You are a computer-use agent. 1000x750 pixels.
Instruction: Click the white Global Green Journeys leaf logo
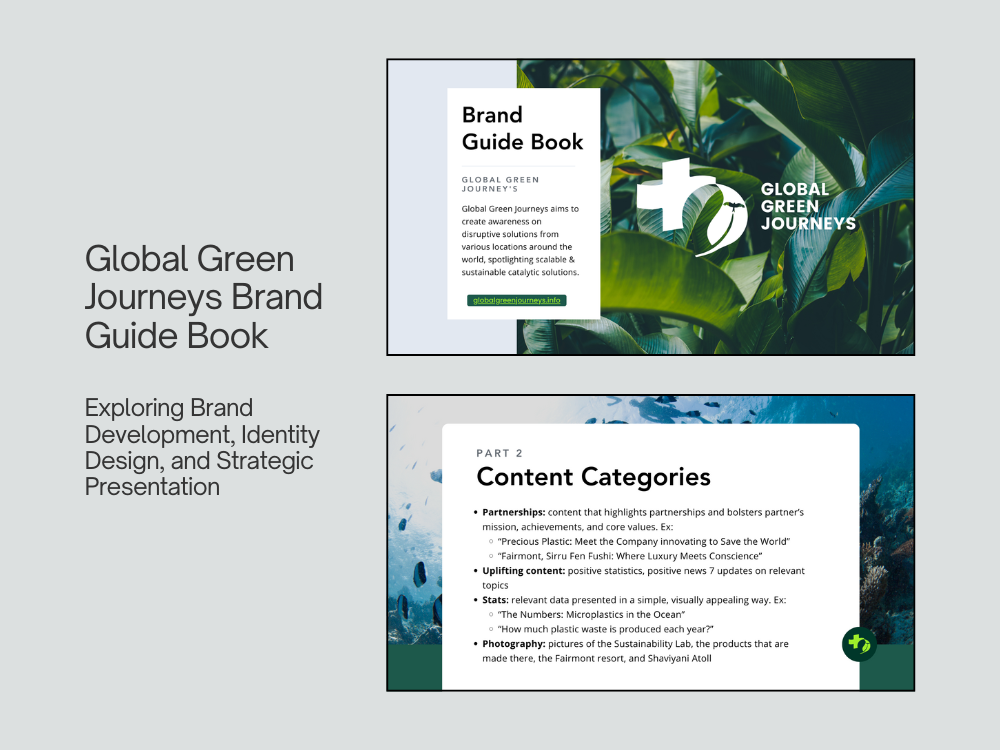[692, 207]
